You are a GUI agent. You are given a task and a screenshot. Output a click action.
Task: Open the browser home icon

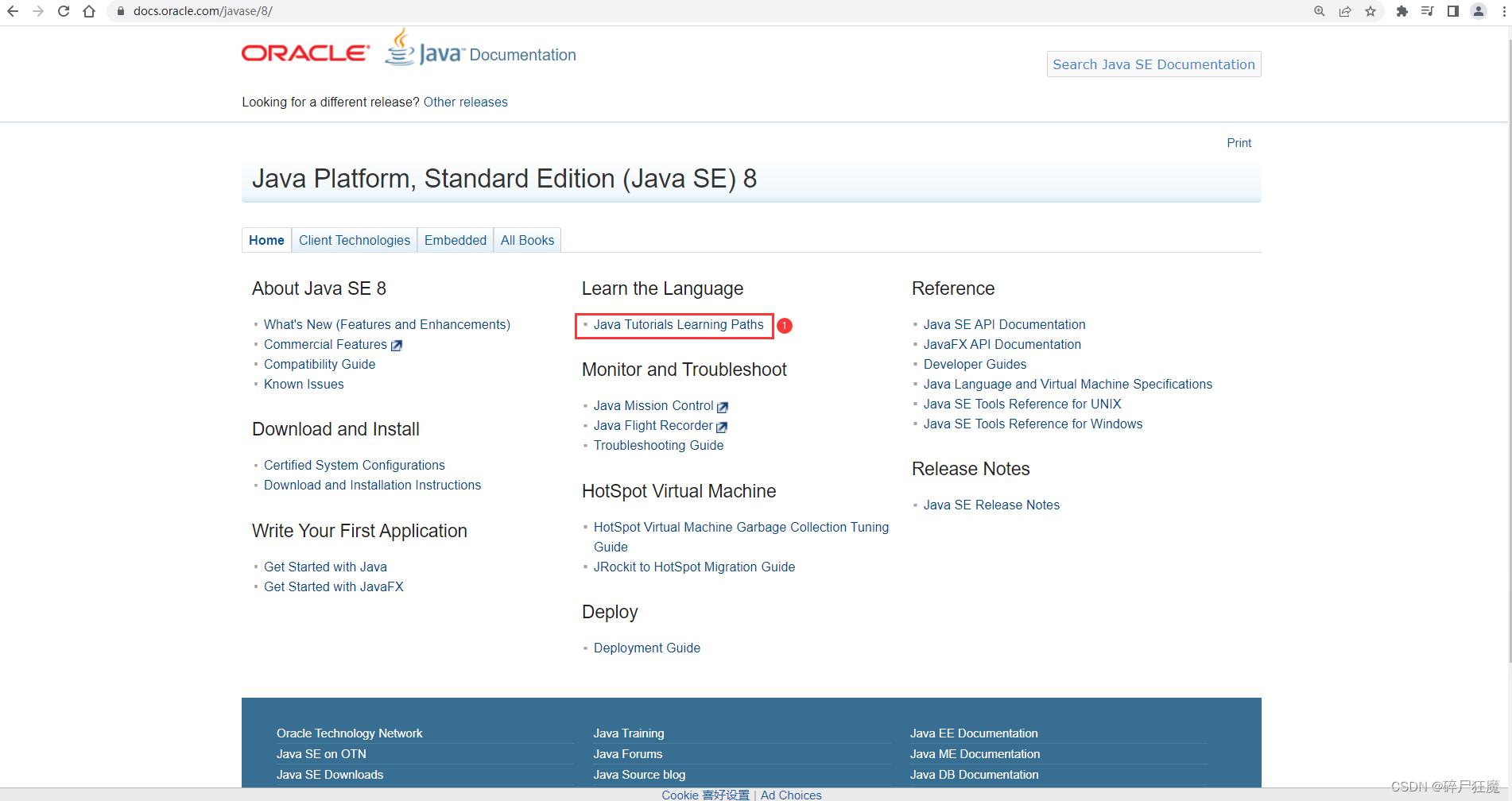89,11
